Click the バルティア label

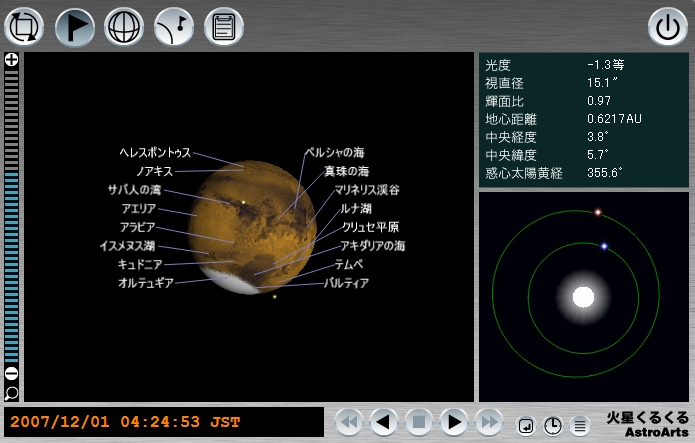click(x=347, y=283)
